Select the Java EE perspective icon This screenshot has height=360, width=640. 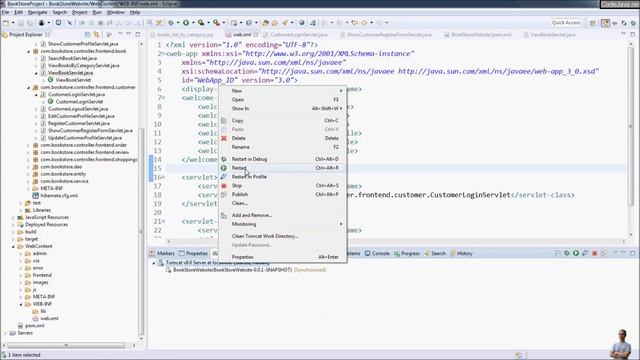click(x=605, y=23)
